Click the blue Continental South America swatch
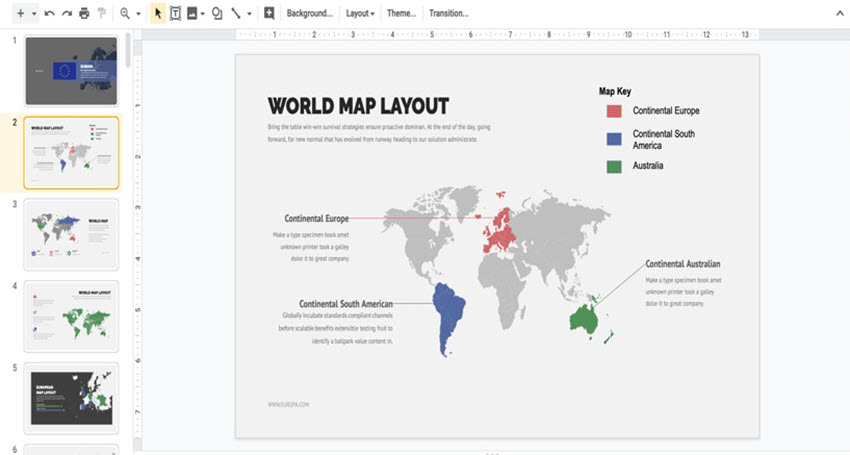The height and width of the screenshot is (455, 850). click(x=613, y=139)
